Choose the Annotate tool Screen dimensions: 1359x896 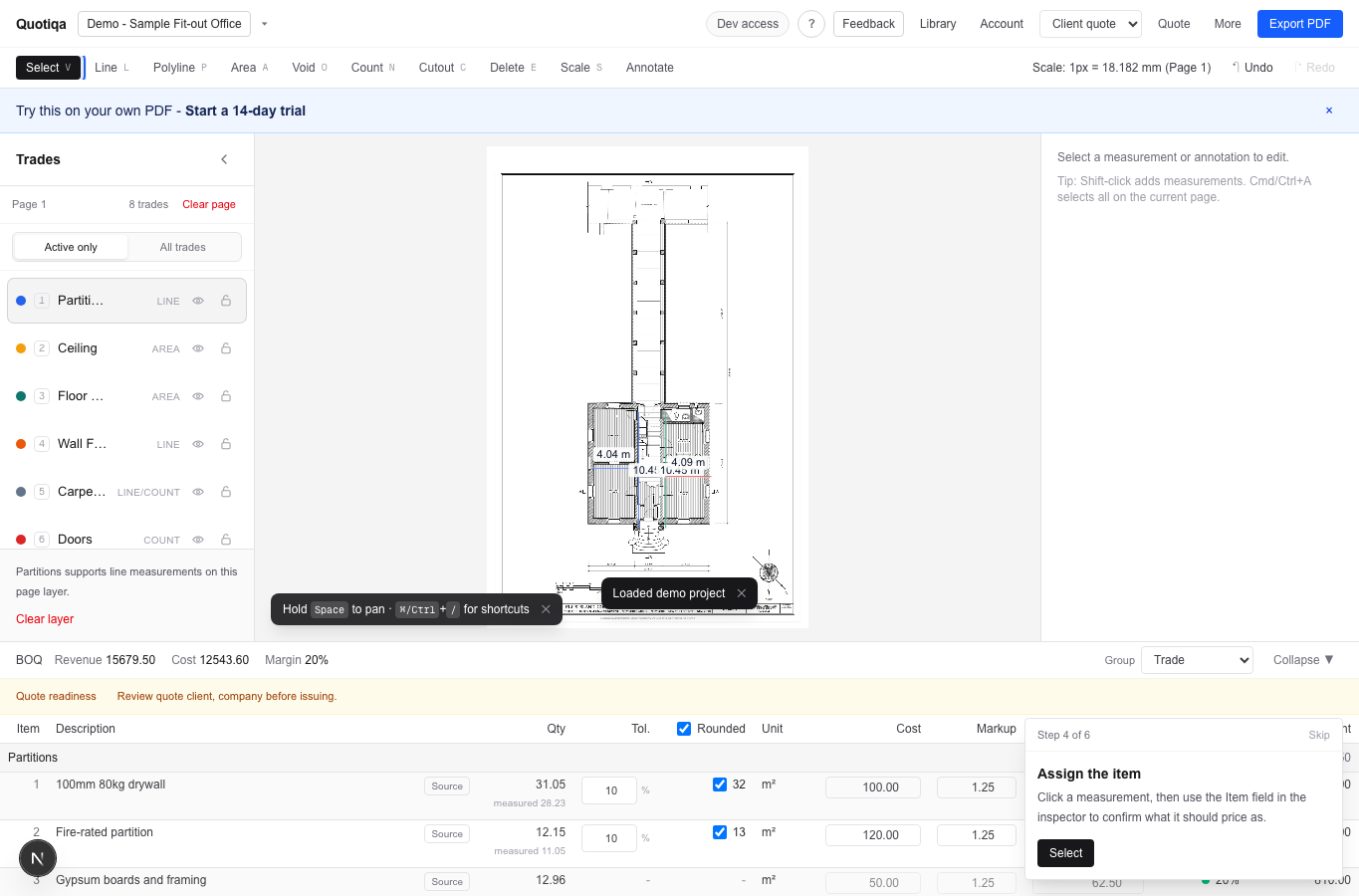point(650,68)
